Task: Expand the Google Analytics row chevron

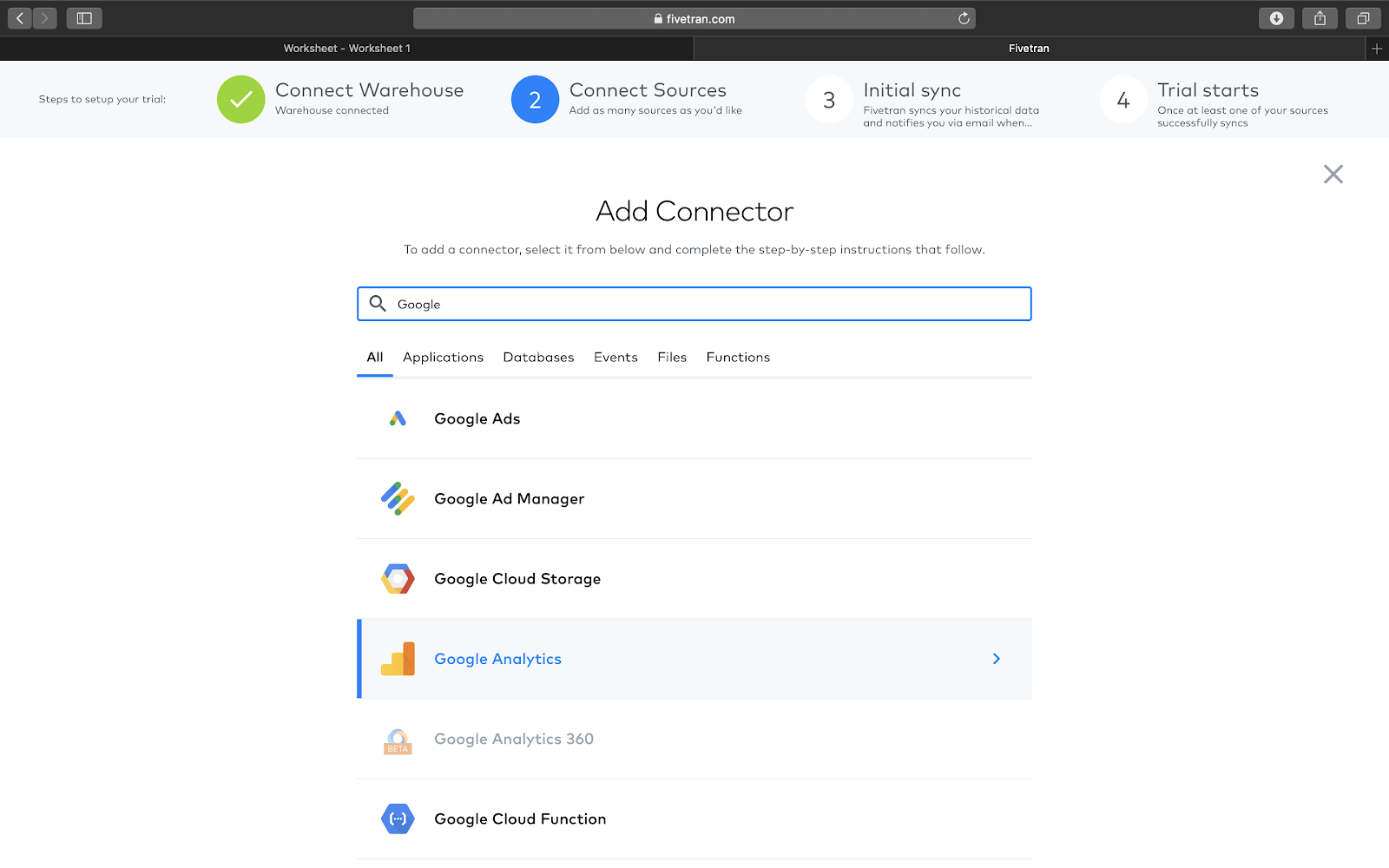Action: pyautogui.click(x=997, y=659)
